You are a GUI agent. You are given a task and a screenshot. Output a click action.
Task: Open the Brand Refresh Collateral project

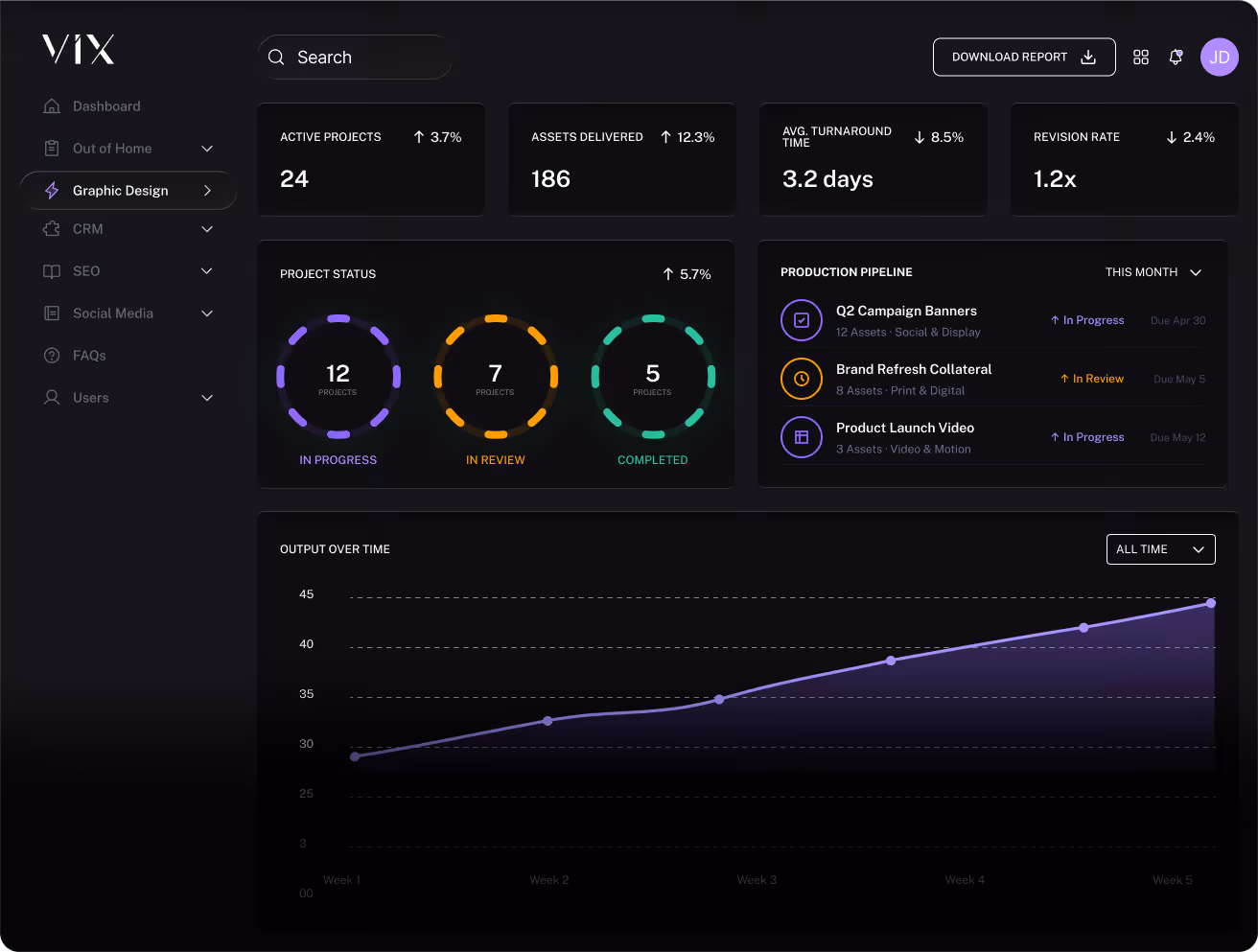[x=914, y=369]
